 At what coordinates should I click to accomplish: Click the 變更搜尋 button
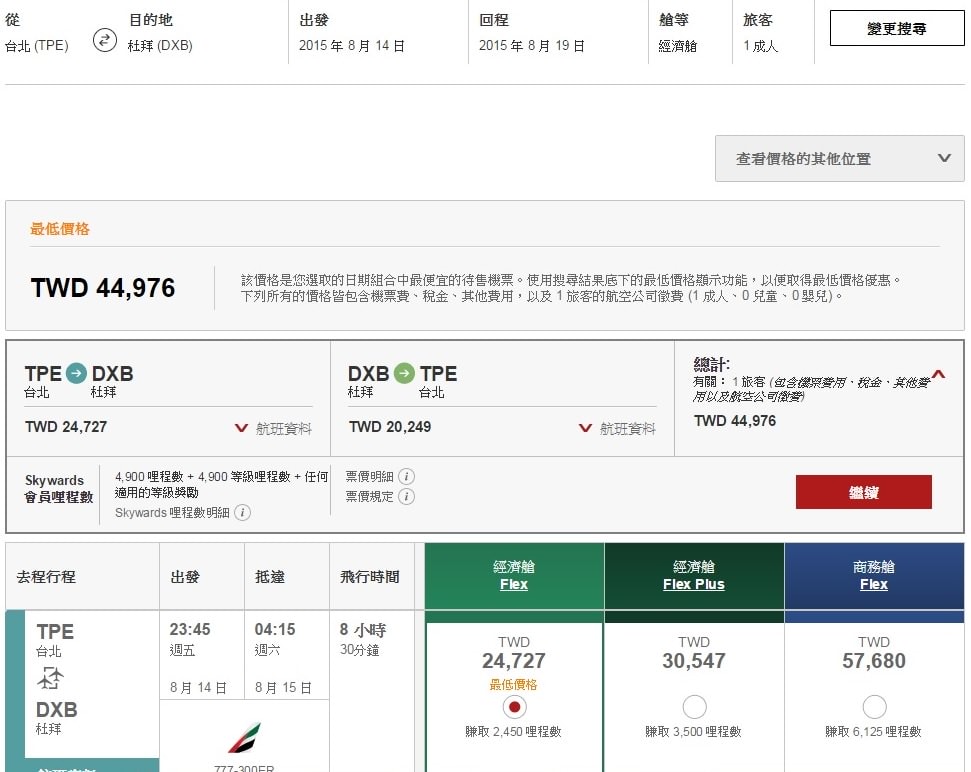click(897, 28)
